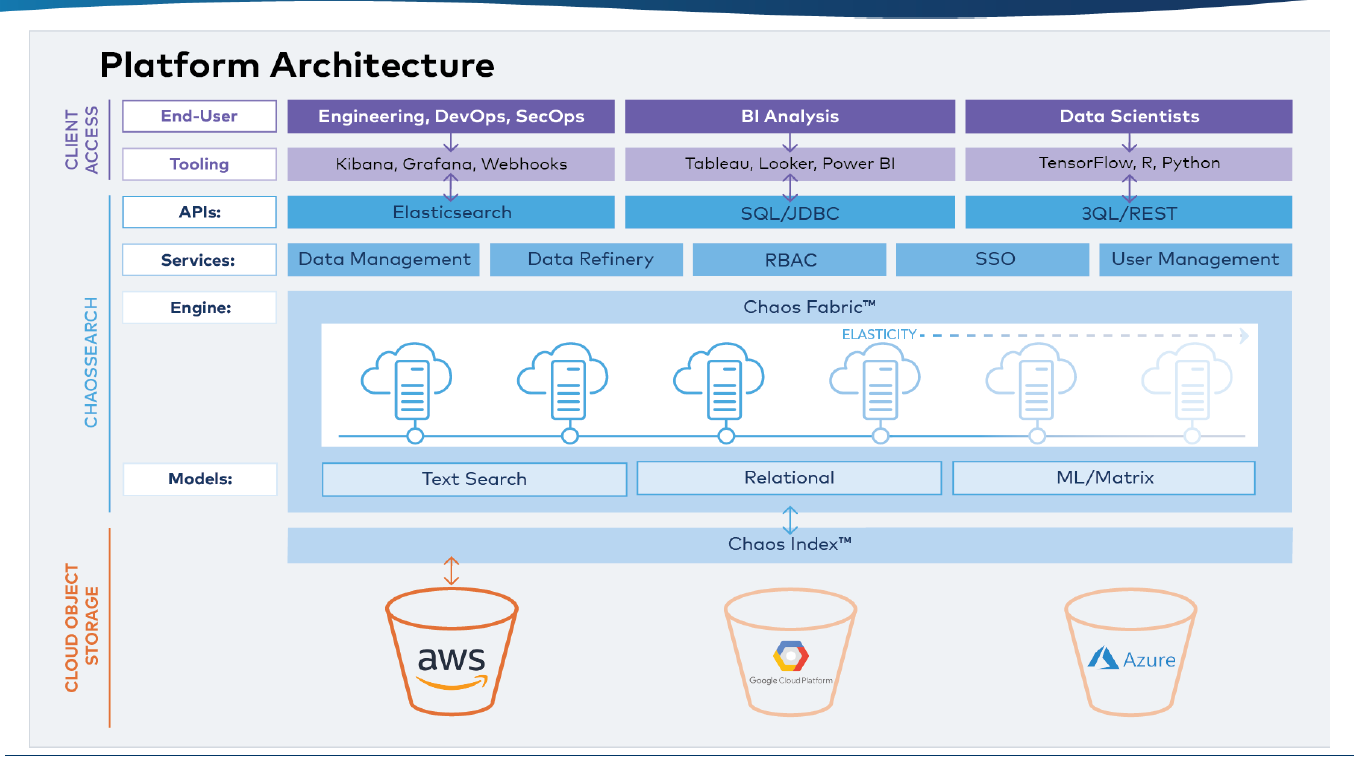The image size is (1357, 769).
Task: Click the Services: label box
Action: [x=199, y=260]
